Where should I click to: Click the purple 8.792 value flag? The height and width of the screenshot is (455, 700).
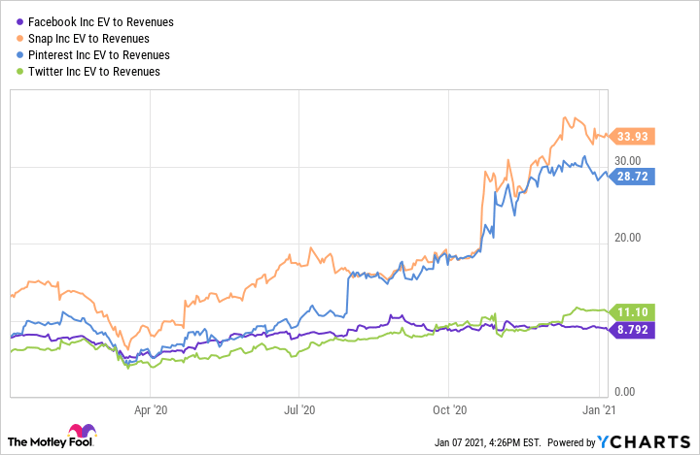click(x=635, y=329)
